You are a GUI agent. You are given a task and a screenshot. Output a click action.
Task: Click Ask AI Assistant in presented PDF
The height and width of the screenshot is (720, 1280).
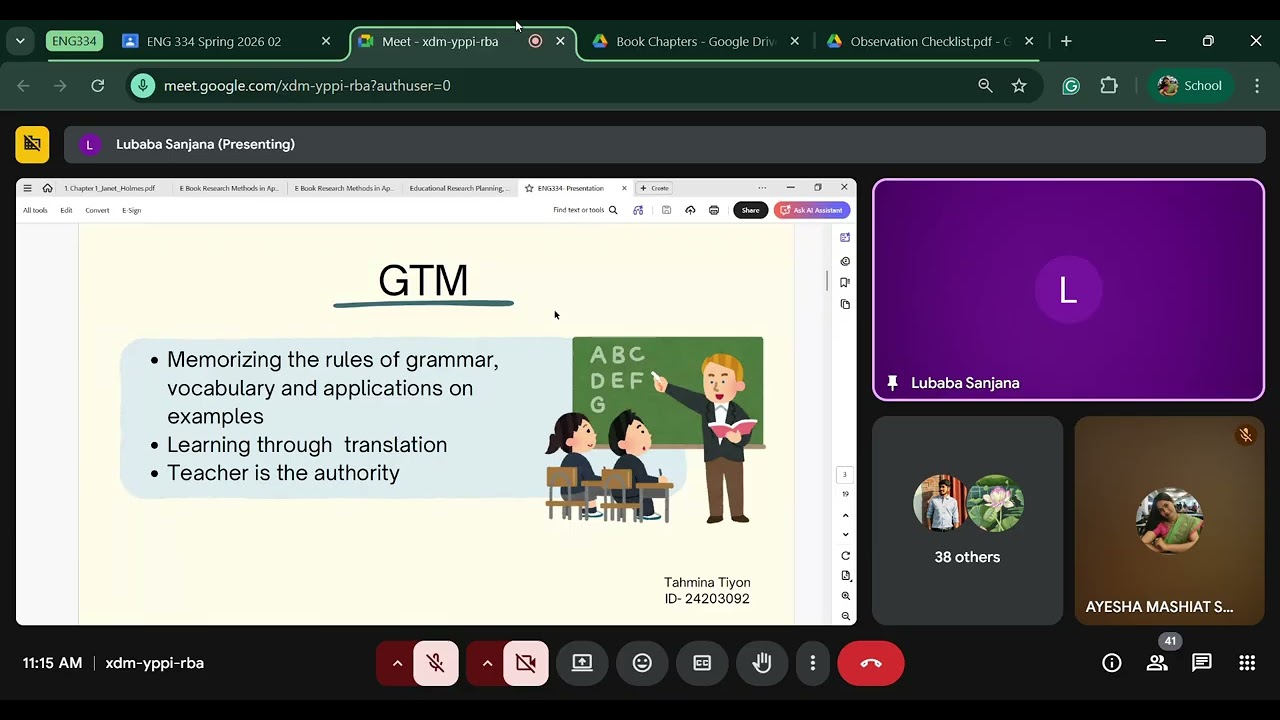coord(812,210)
